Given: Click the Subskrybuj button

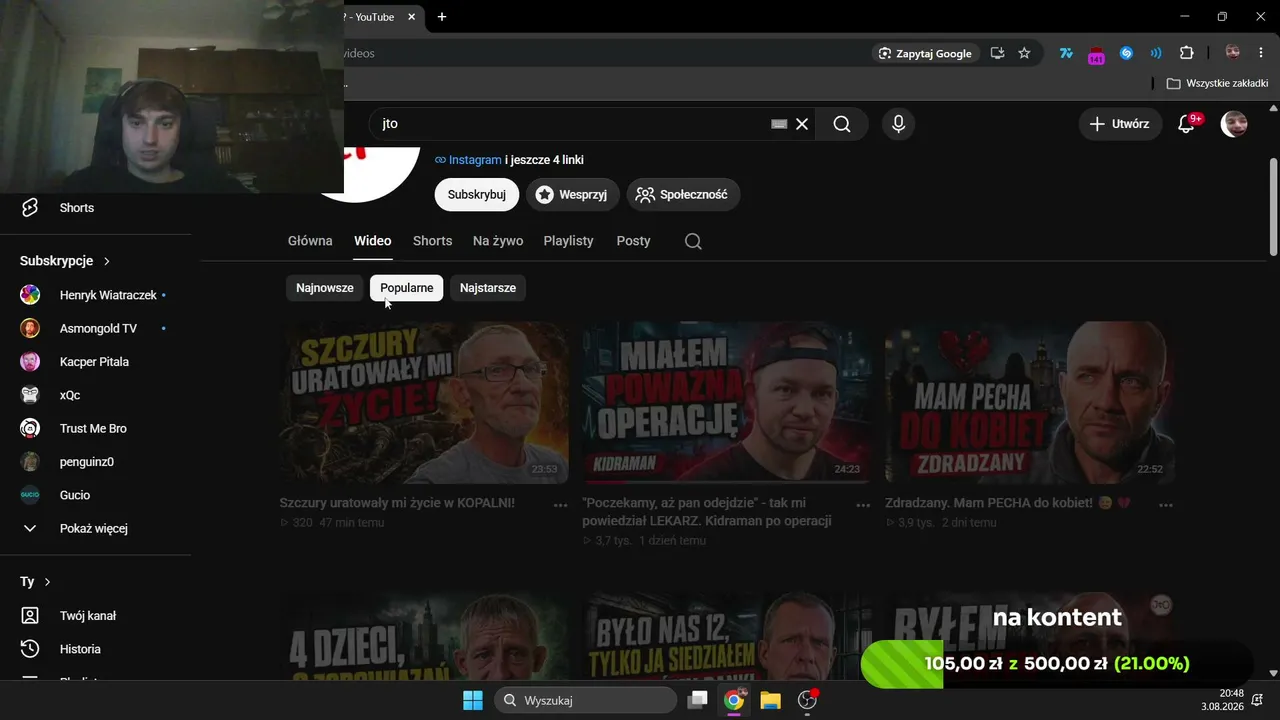Looking at the screenshot, I should 477,195.
